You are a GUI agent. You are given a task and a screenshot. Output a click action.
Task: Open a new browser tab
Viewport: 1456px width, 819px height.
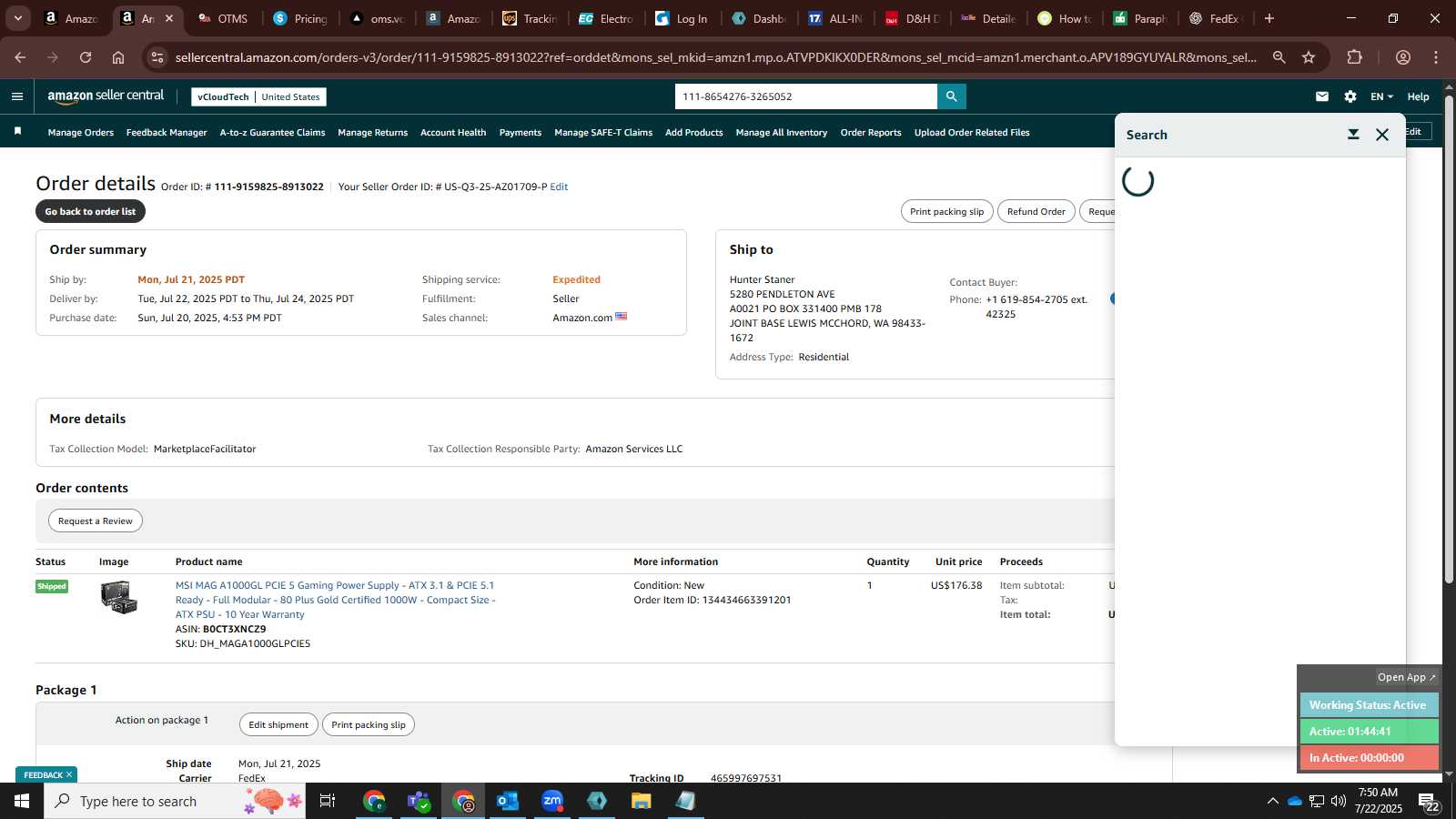[1269, 18]
